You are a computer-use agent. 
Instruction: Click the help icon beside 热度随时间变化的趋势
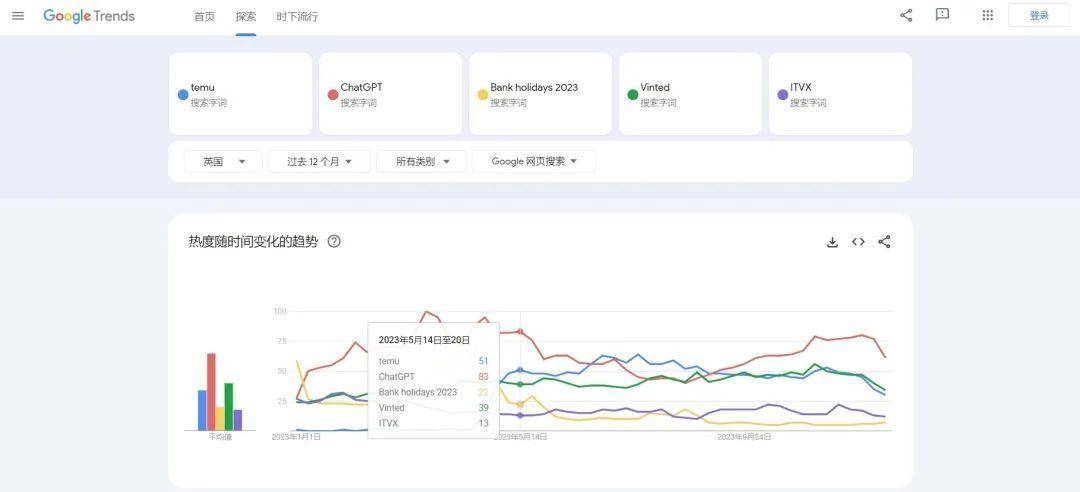[x=334, y=241]
